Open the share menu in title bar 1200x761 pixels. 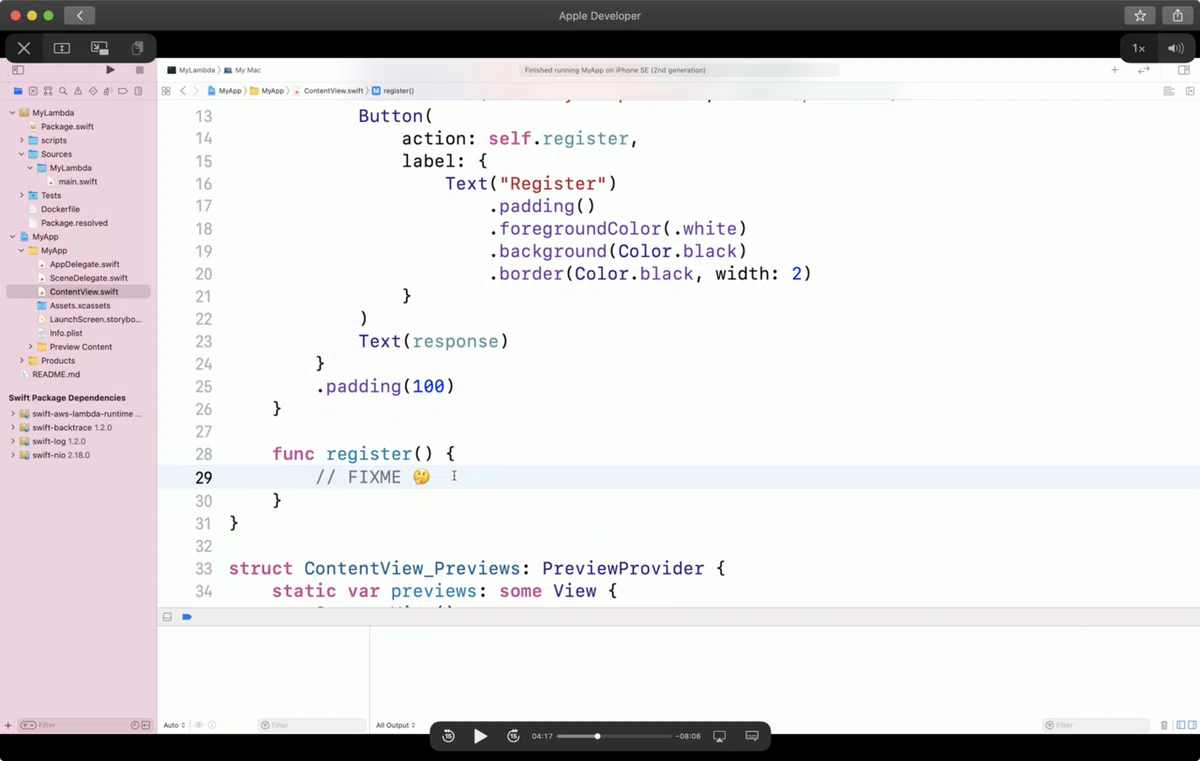click(1178, 16)
